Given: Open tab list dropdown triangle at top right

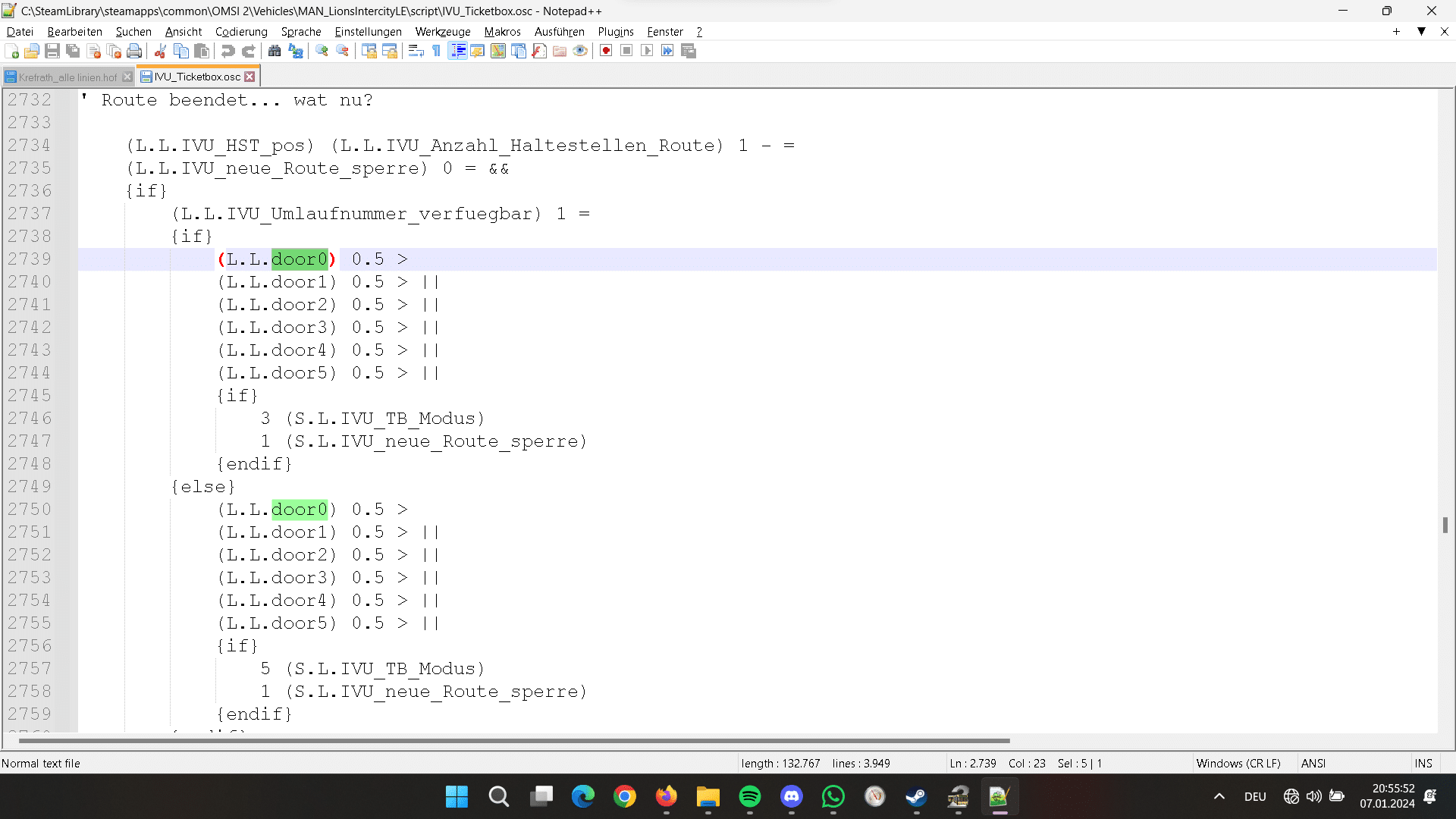Looking at the screenshot, I should pyautogui.click(x=1421, y=31).
